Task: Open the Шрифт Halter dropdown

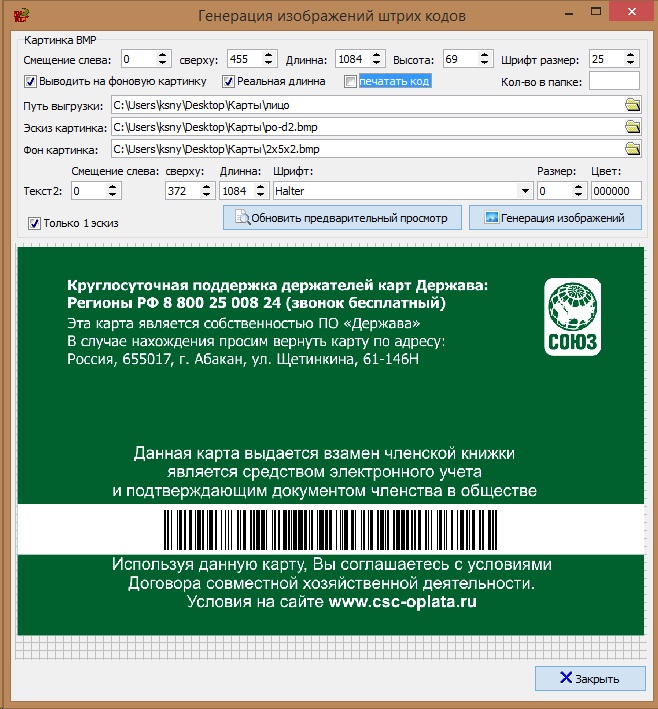Action: [525, 191]
